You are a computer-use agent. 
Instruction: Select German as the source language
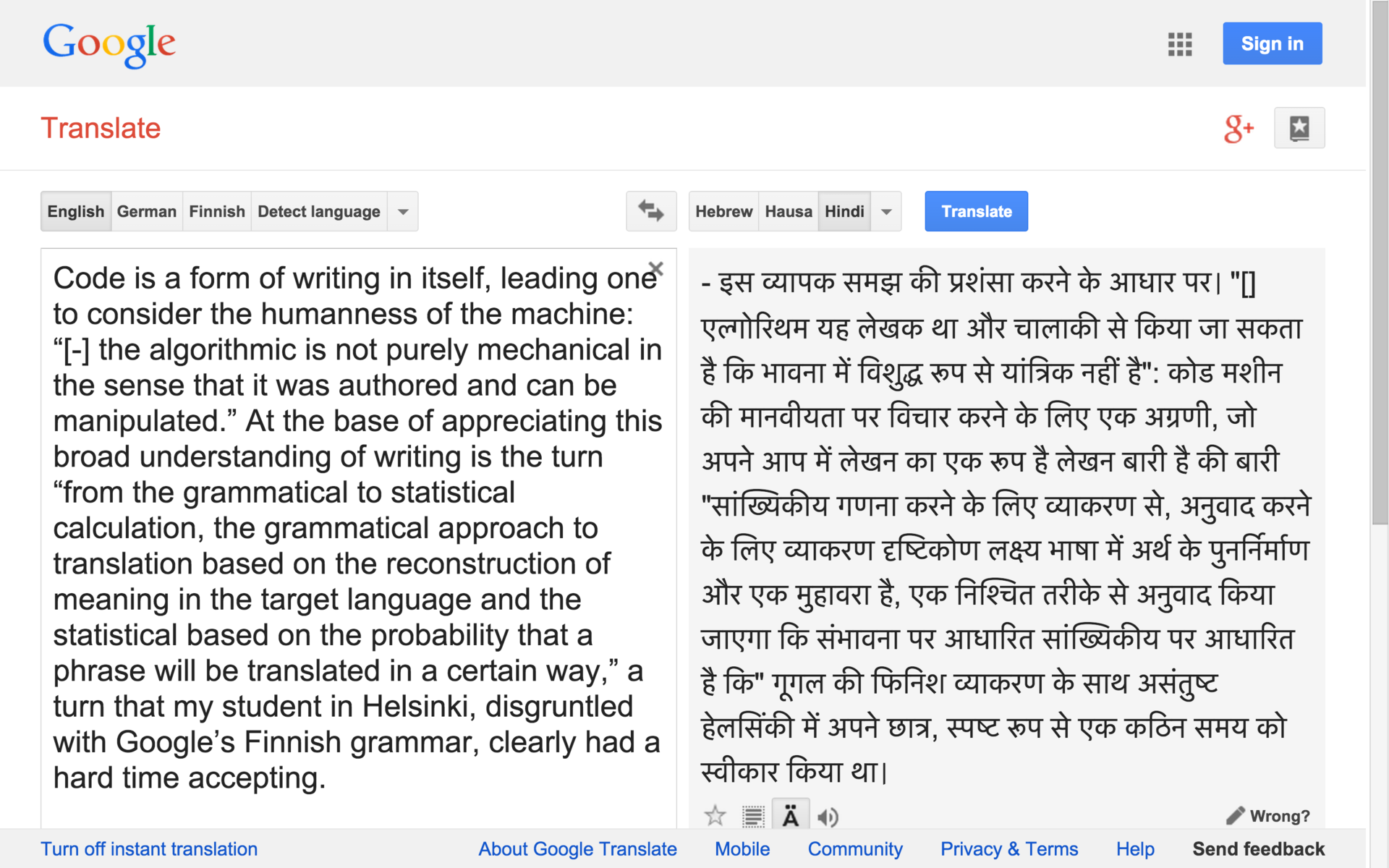coord(146,212)
